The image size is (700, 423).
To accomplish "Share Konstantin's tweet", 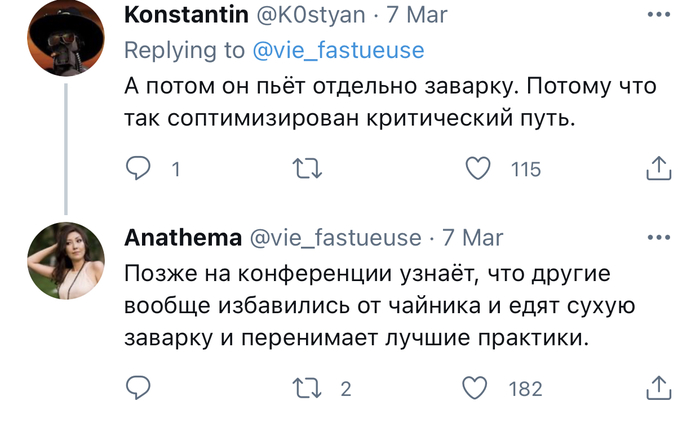I will tap(658, 169).
